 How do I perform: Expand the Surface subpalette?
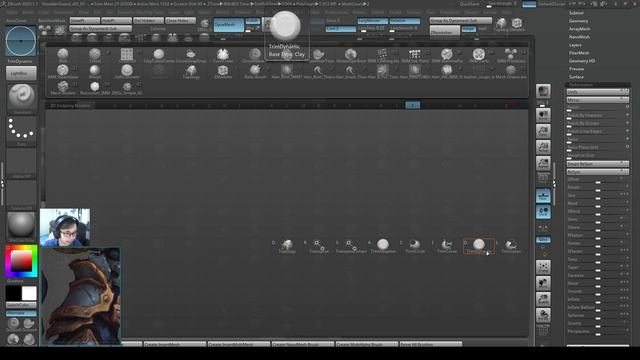(x=576, y=77)
